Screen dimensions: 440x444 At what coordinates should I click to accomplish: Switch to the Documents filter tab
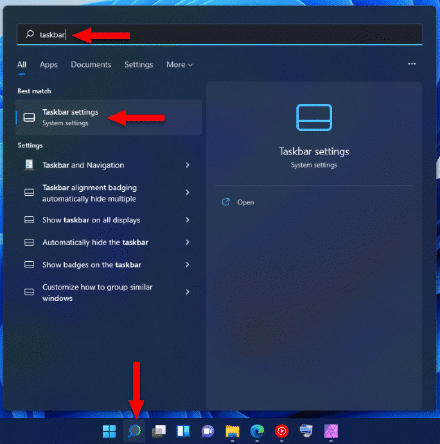coord(91,65)
